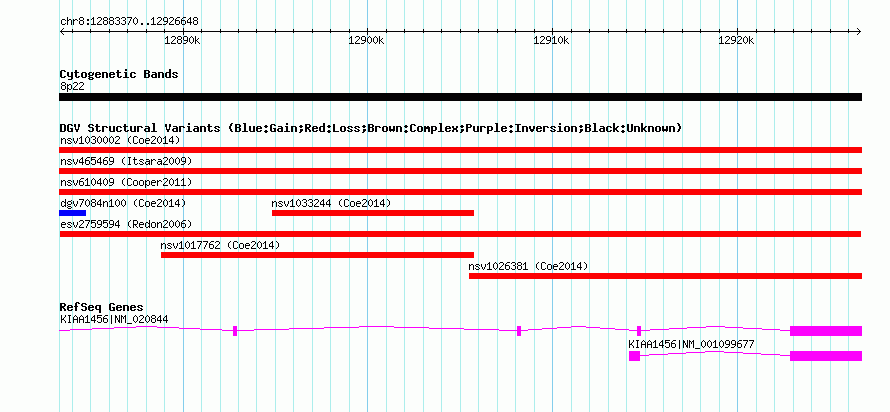Click label nsv1026381 (Coe2014)
This screenshot has height=412, width=890.
528,266
